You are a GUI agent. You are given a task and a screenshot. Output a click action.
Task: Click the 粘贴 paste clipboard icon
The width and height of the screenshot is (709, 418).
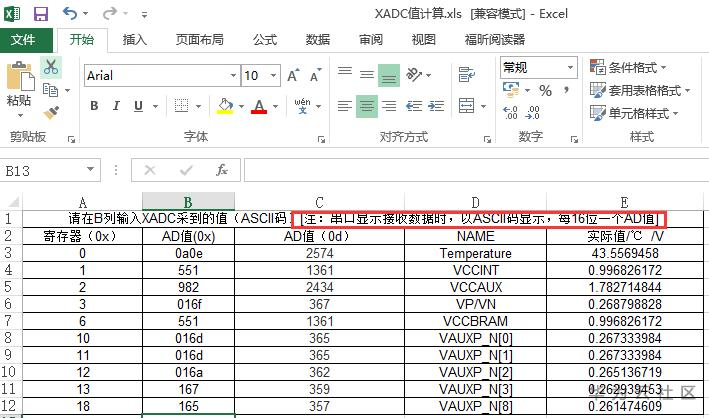(x=20, y=76)
